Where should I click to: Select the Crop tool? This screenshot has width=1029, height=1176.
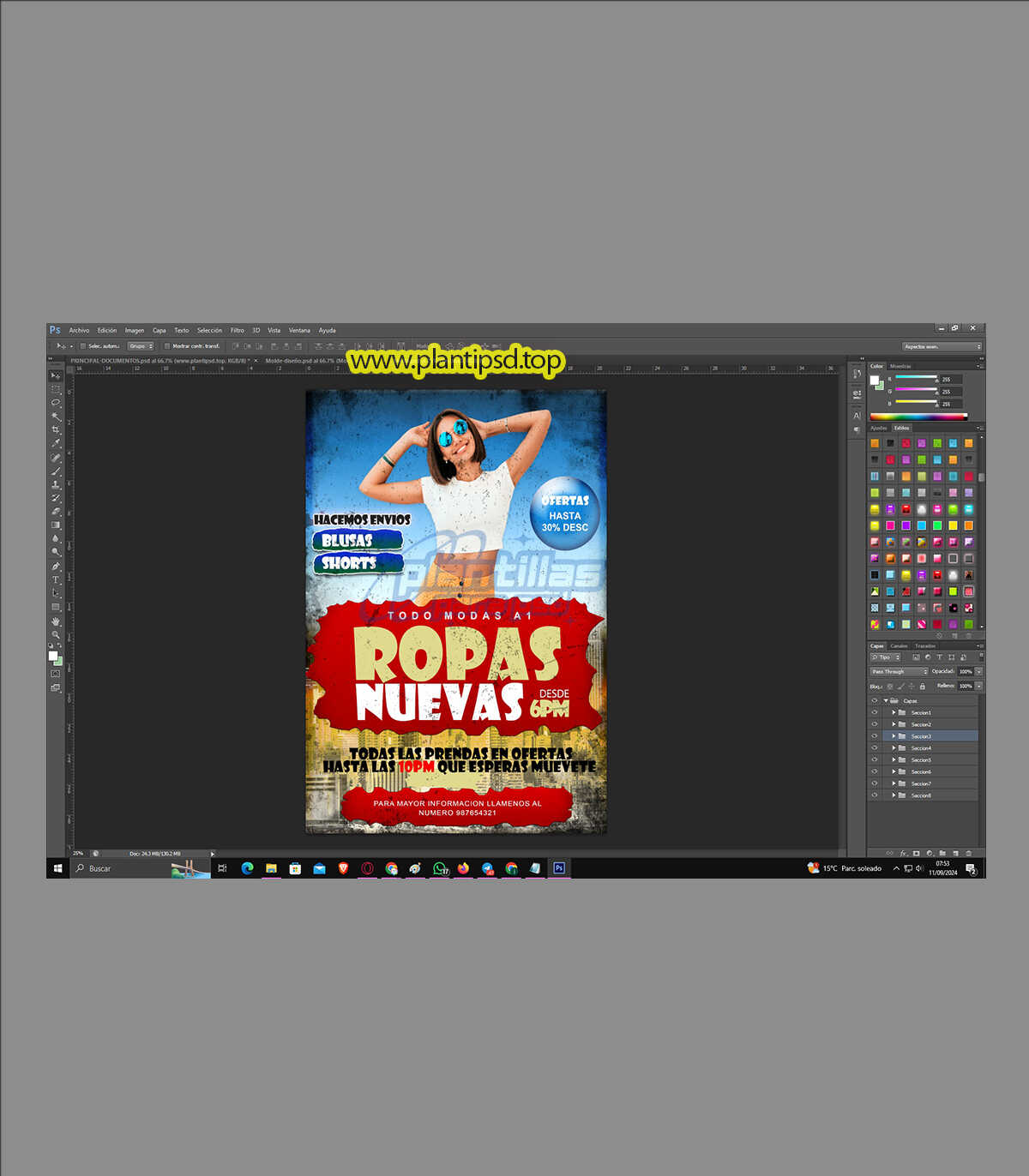pyautogui.click(x=56, y=430)
